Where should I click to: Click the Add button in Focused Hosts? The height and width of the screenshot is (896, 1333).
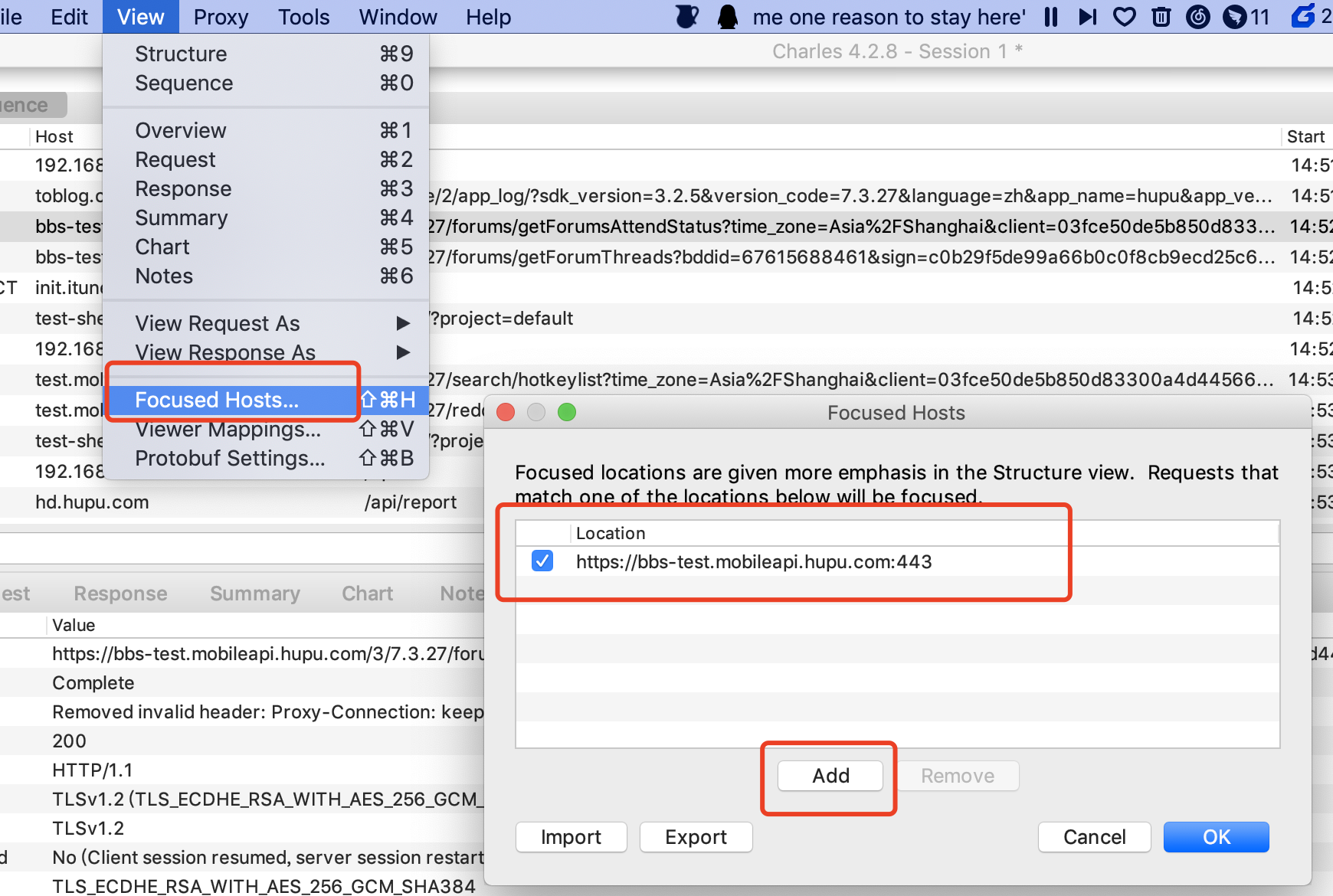click(x=830, y=776)
